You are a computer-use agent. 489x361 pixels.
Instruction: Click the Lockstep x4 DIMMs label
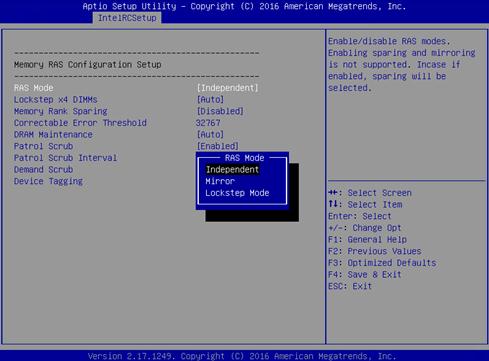(x=56, y=100)
